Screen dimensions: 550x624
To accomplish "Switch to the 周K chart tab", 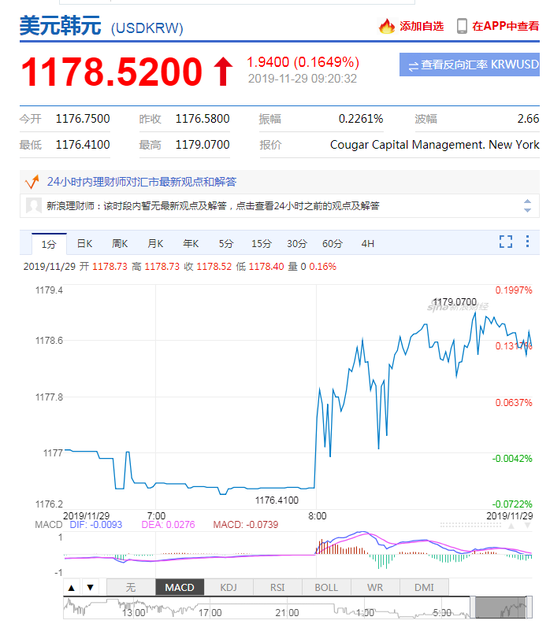I will (120, 244).
